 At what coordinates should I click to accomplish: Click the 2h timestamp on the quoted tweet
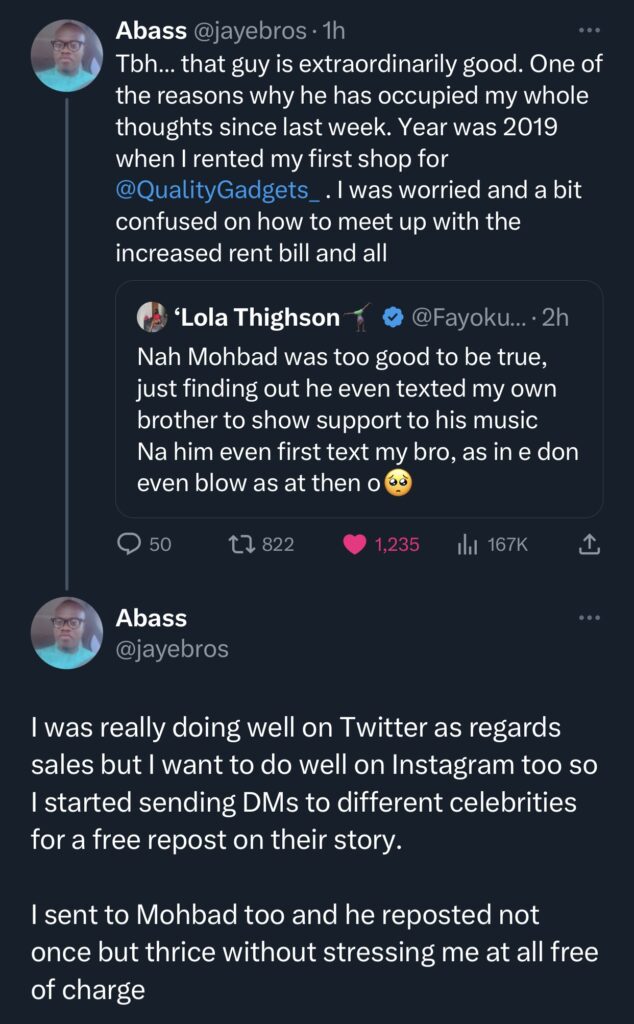556,318
